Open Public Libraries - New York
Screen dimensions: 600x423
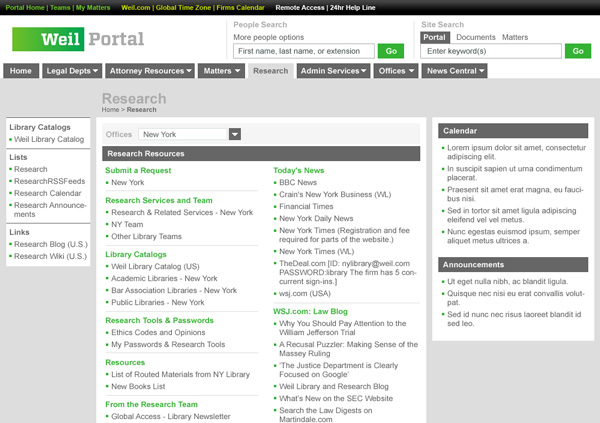pyautogui.click(x=158, y=302)
